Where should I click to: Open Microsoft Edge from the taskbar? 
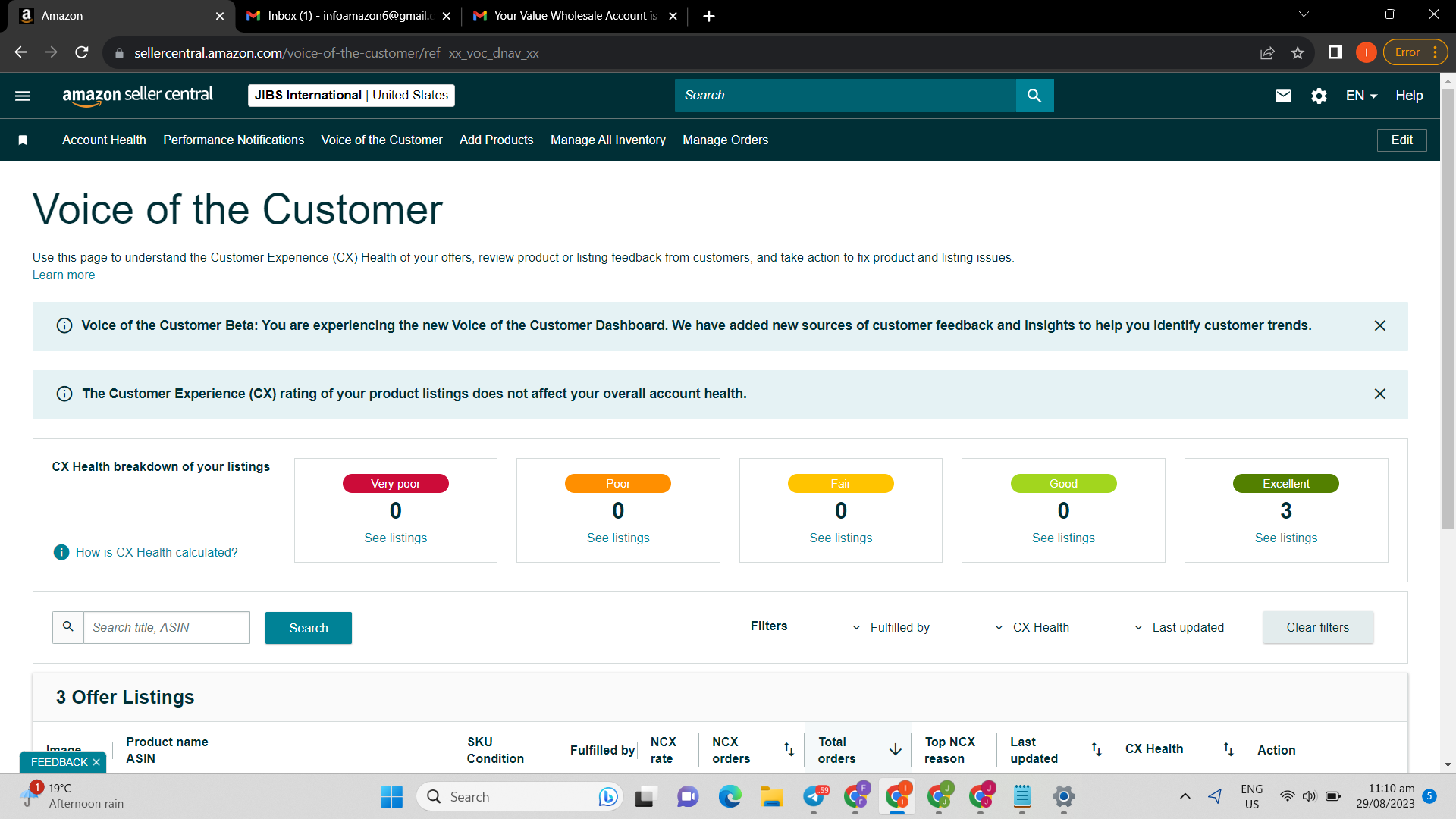coord(730,796)
